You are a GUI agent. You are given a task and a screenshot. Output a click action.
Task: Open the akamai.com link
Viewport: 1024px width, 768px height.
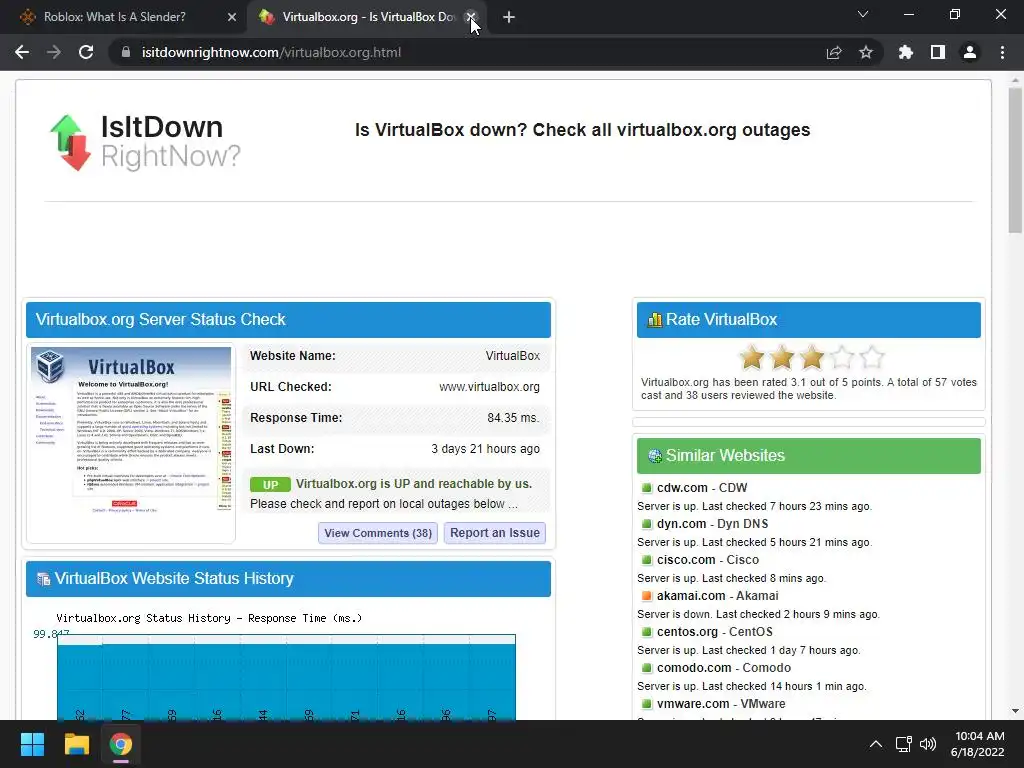coord(691,596)
